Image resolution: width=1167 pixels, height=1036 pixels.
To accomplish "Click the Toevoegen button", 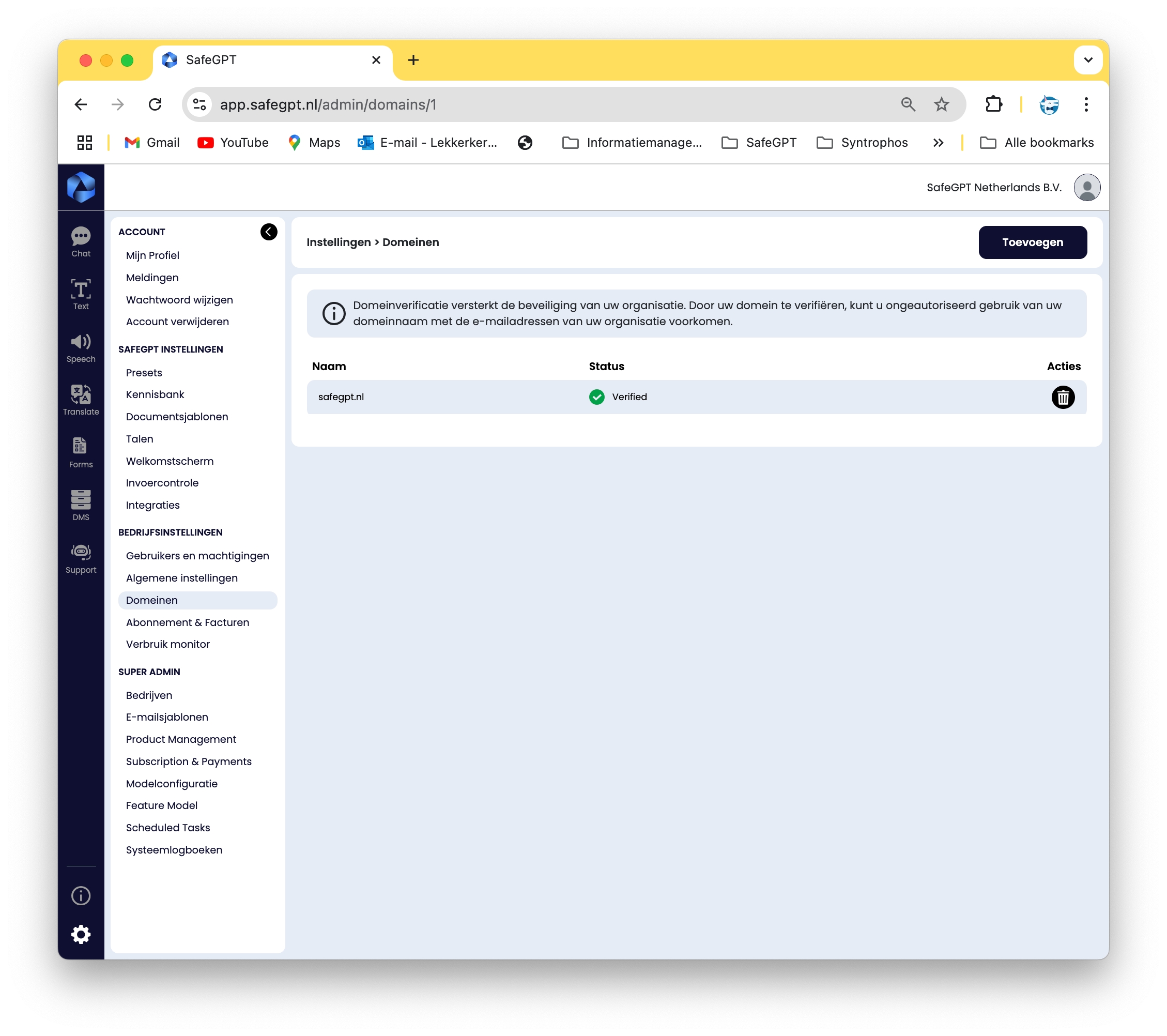I will tap(1032, 242).
